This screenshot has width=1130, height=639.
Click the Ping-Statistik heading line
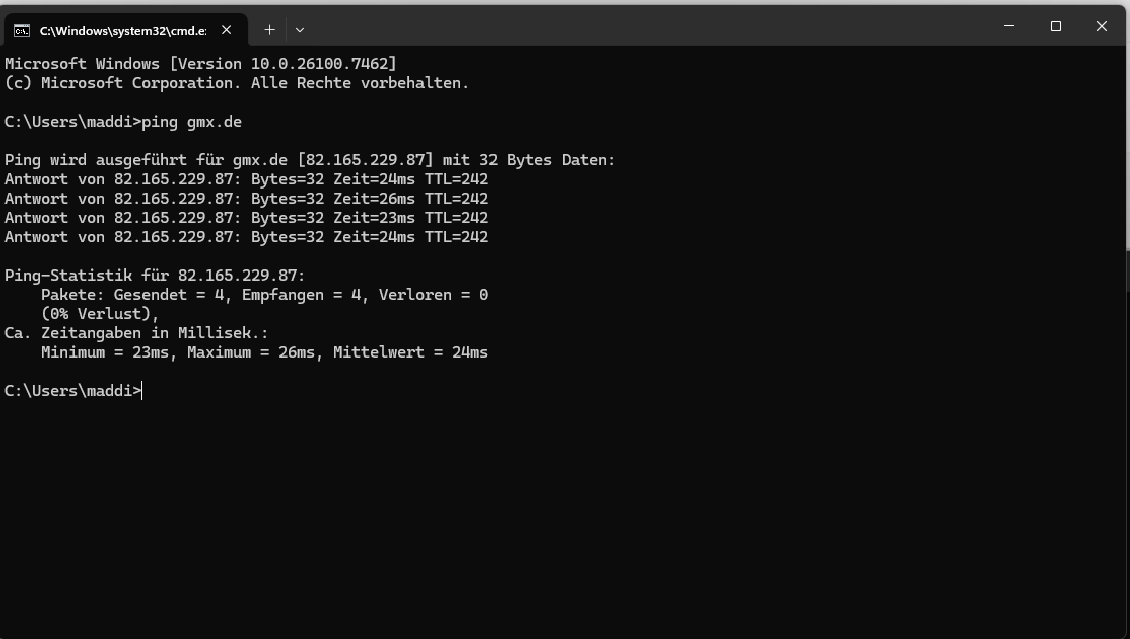click(155, 275)
